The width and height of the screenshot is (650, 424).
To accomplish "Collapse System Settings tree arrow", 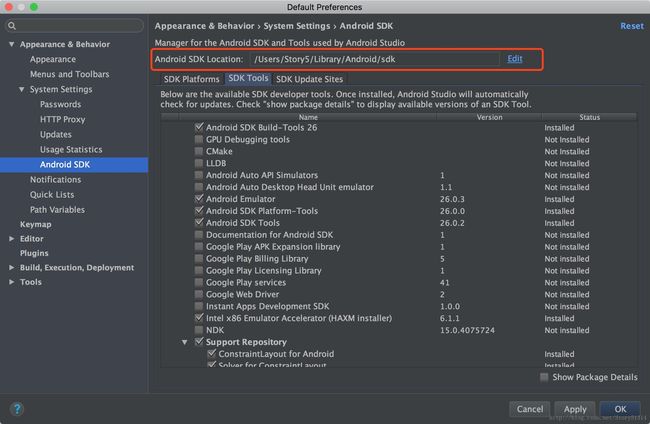I will tap(22, 89).
